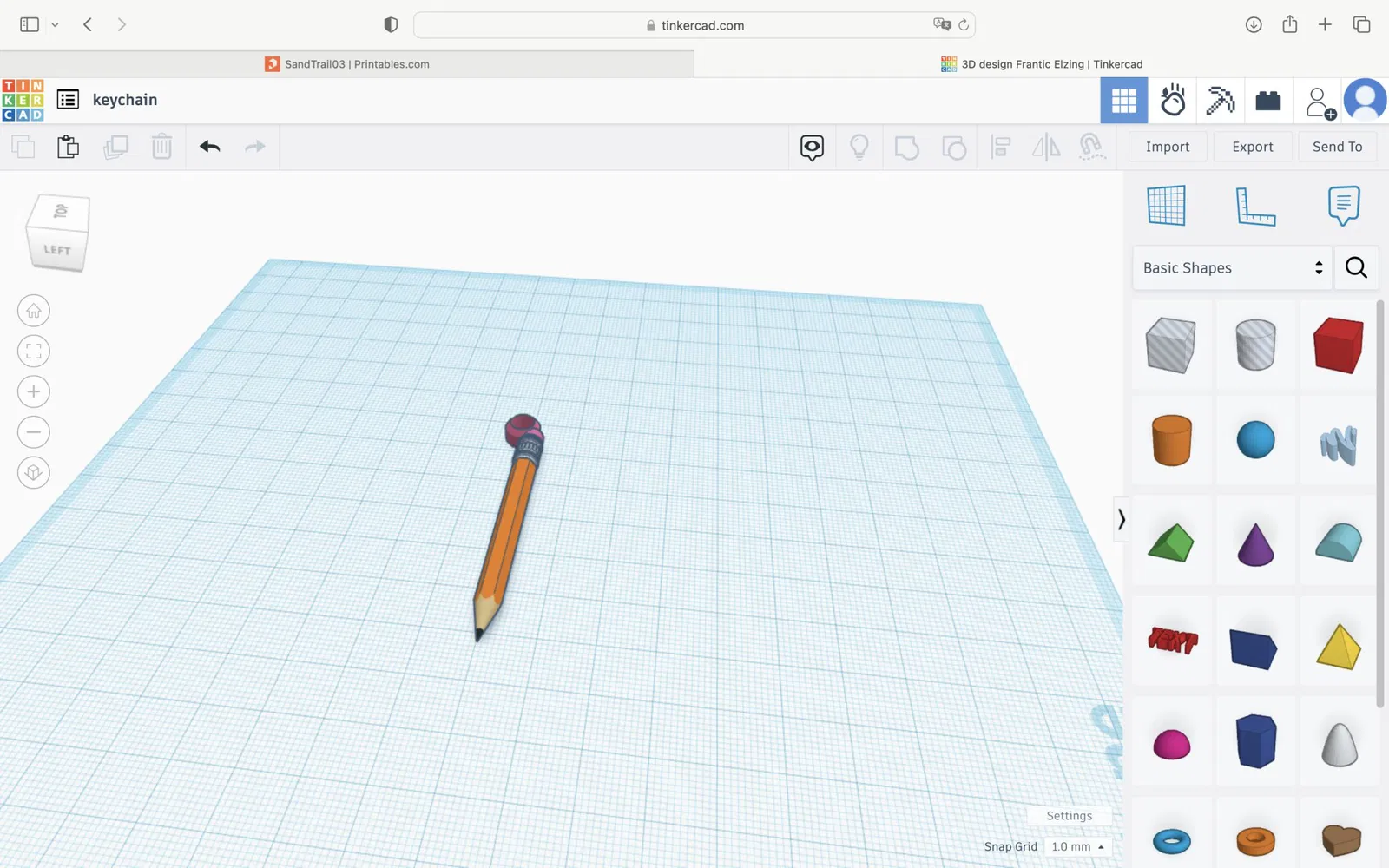Select the green Roof shape
Screen dimensions: 1389x868
point(1170,542)
